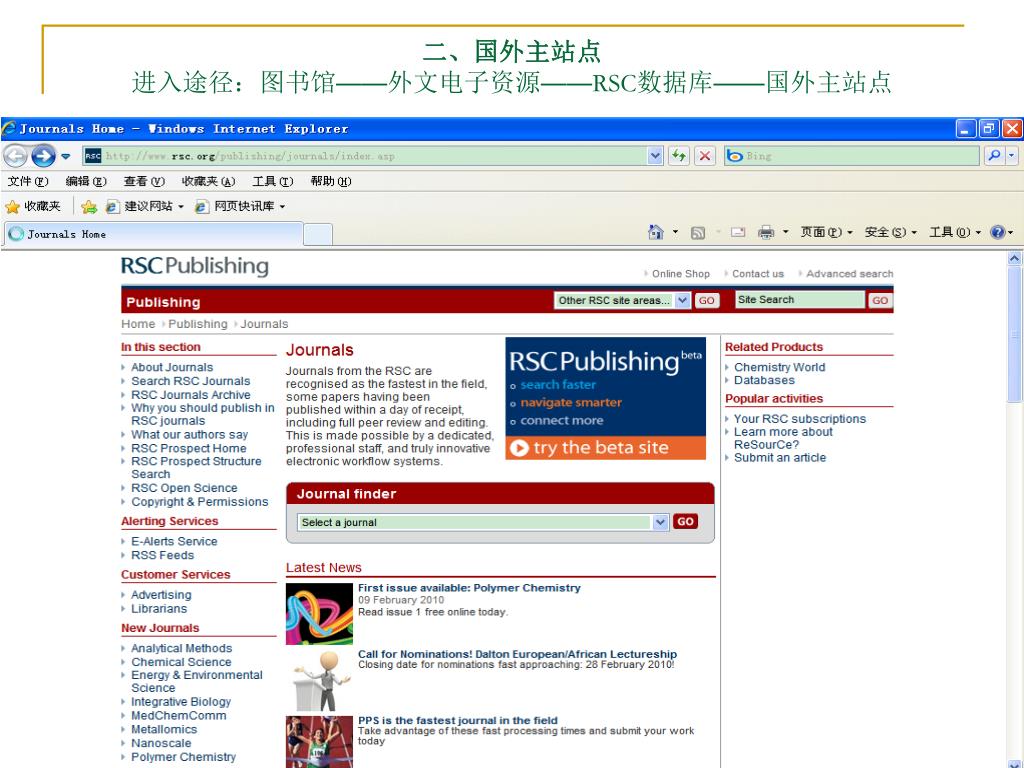
Task: Open a new blank tab
Action: 318,234
